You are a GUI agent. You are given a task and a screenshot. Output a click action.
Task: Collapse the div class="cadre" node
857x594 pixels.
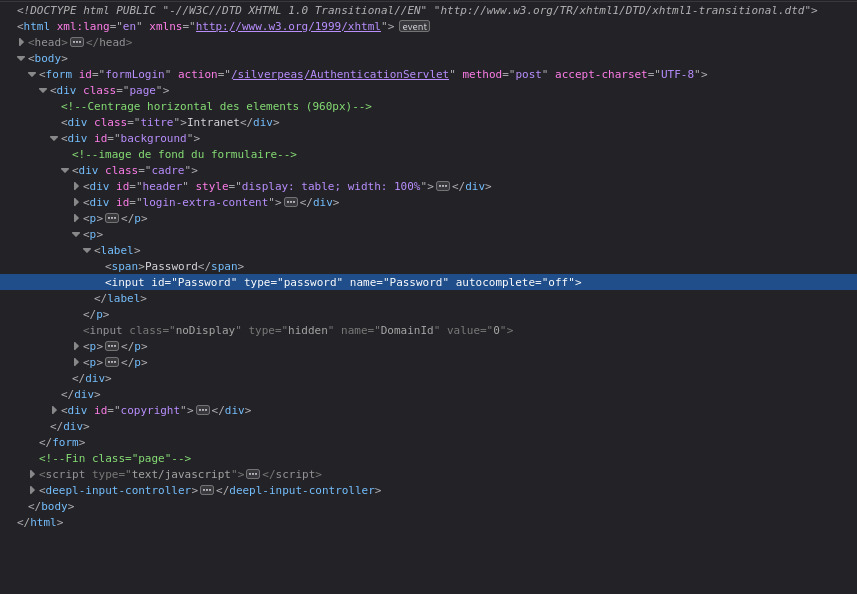pyautogui.click(x=65, y=170)
